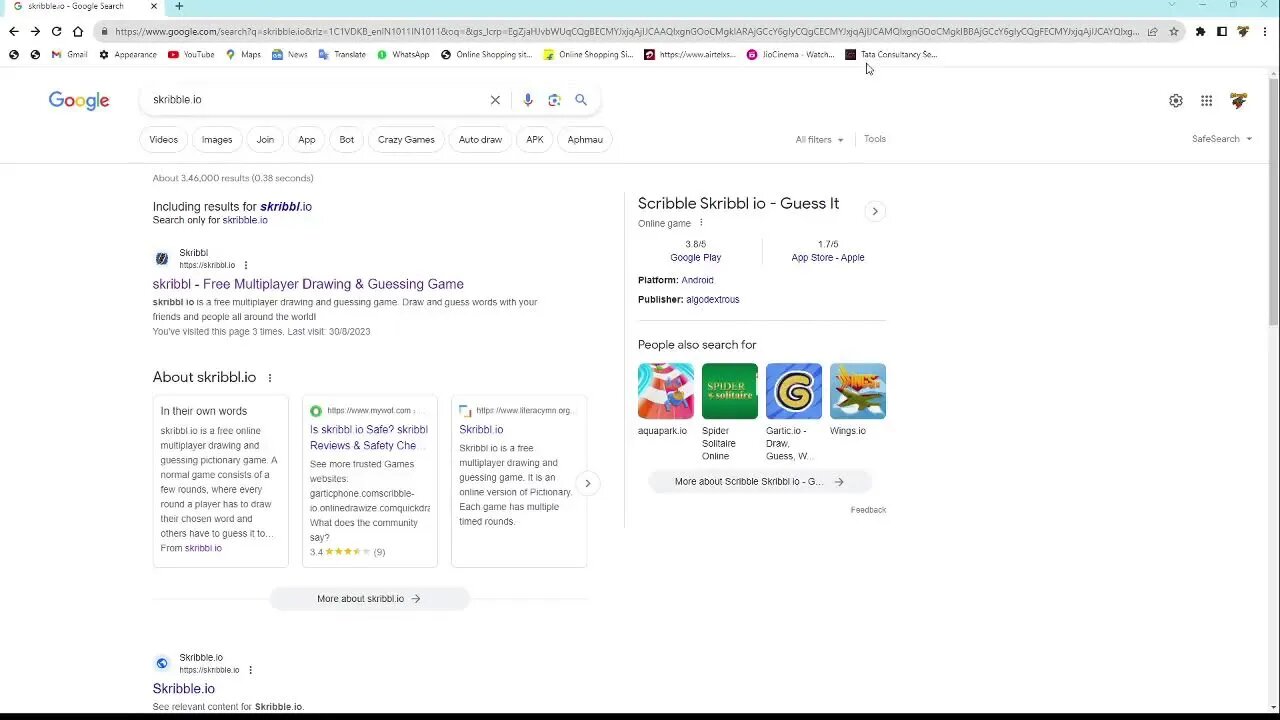The height and width of the screenshot is (720, 1280).
Task: Open Chrome three-dot menu
Action: click(1265, 32)
